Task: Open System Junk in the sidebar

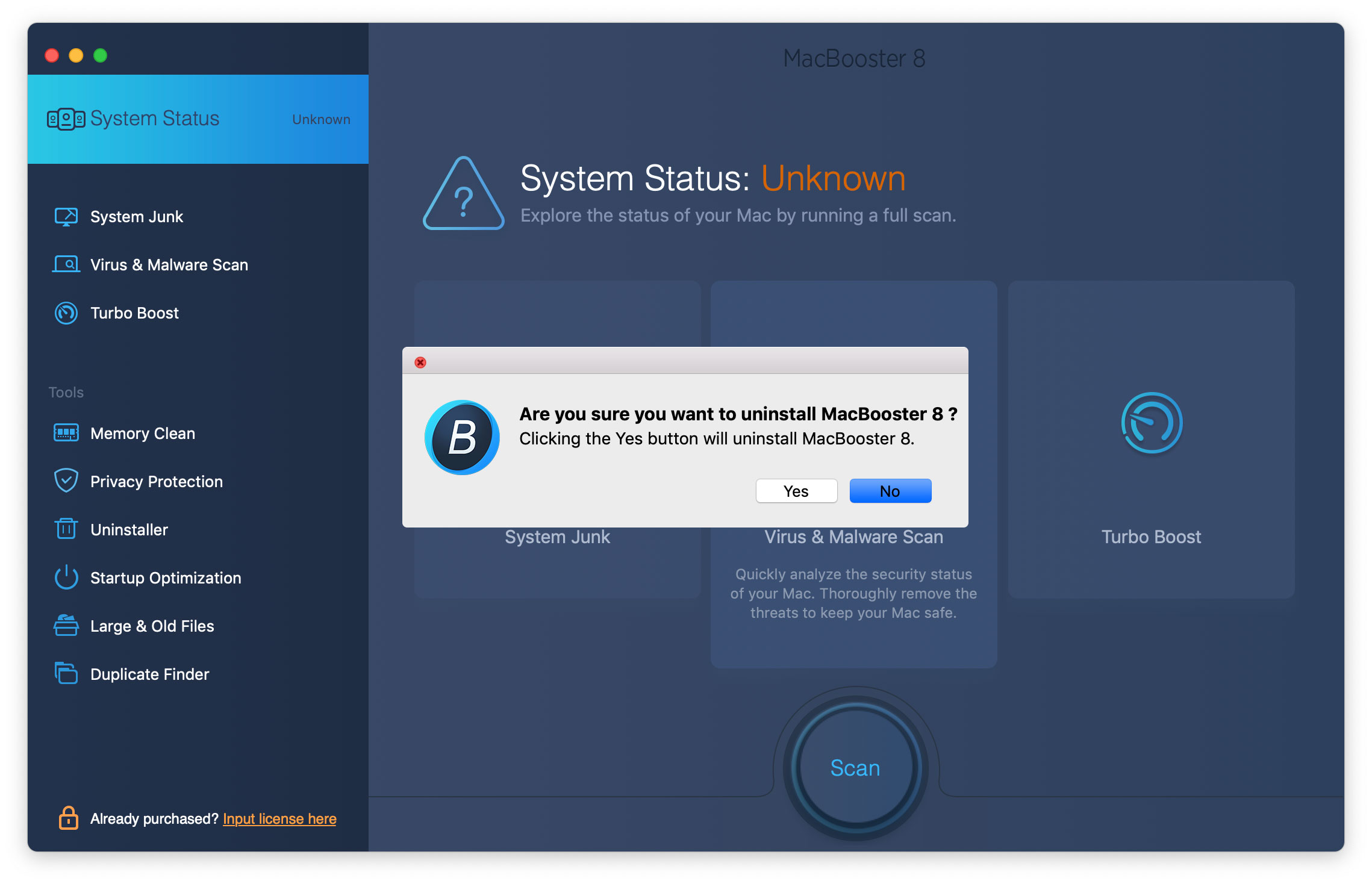Action: click(x=136, y=217)
